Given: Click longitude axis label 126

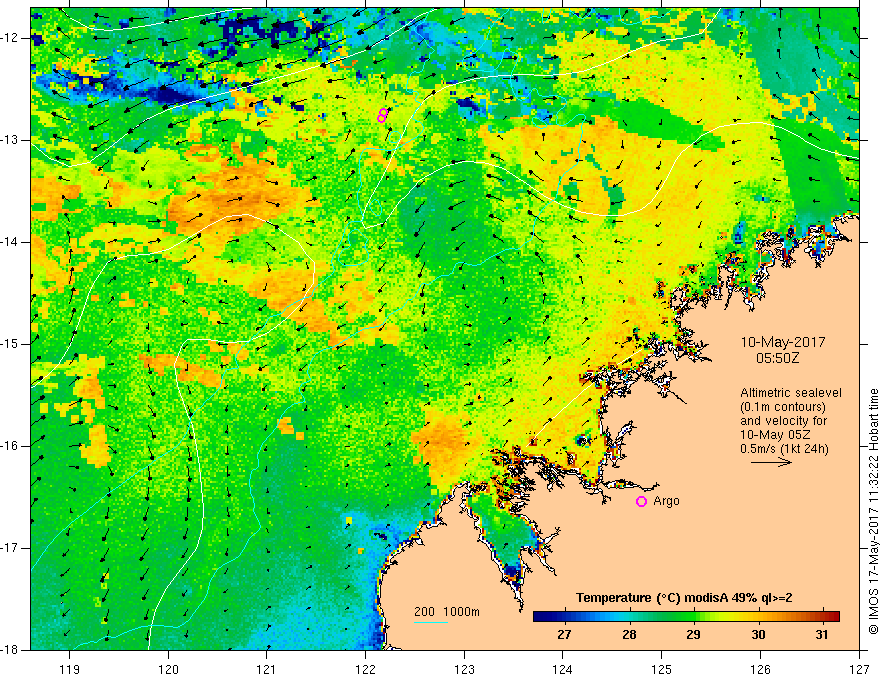Looking at the screenshot, I should click(760, 669).
